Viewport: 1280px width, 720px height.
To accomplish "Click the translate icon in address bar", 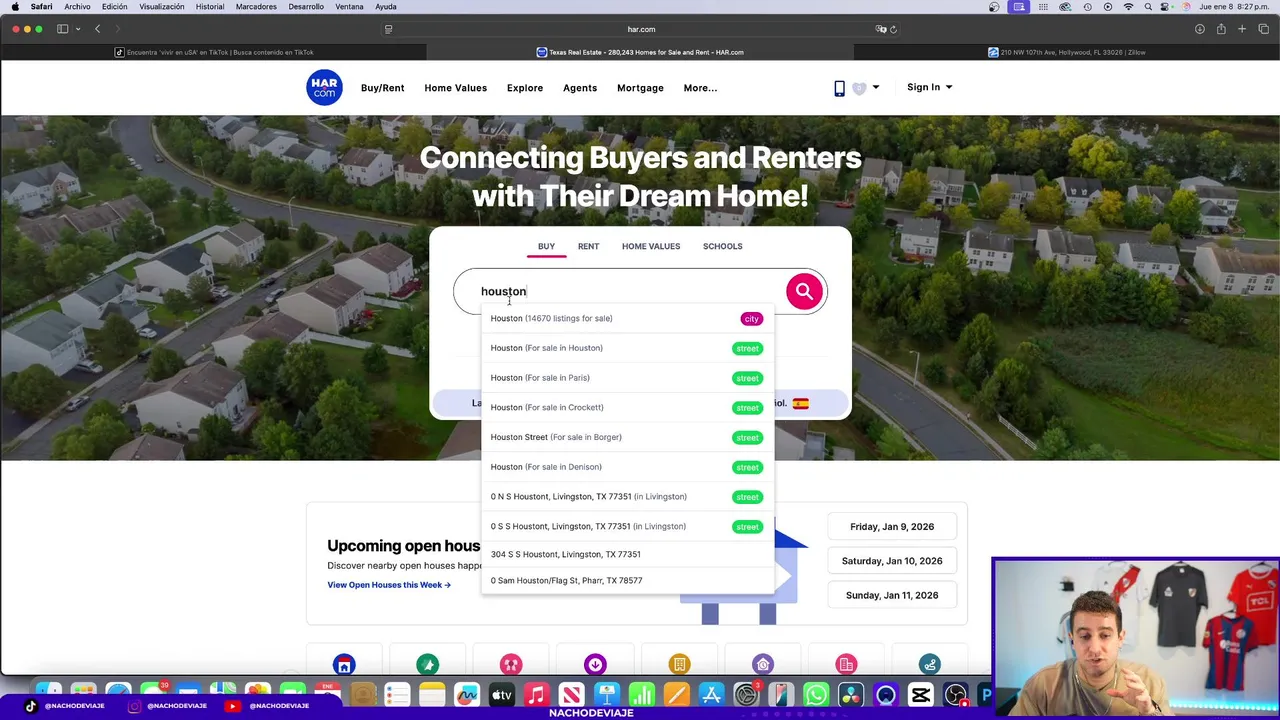I will tap(880, 29).
